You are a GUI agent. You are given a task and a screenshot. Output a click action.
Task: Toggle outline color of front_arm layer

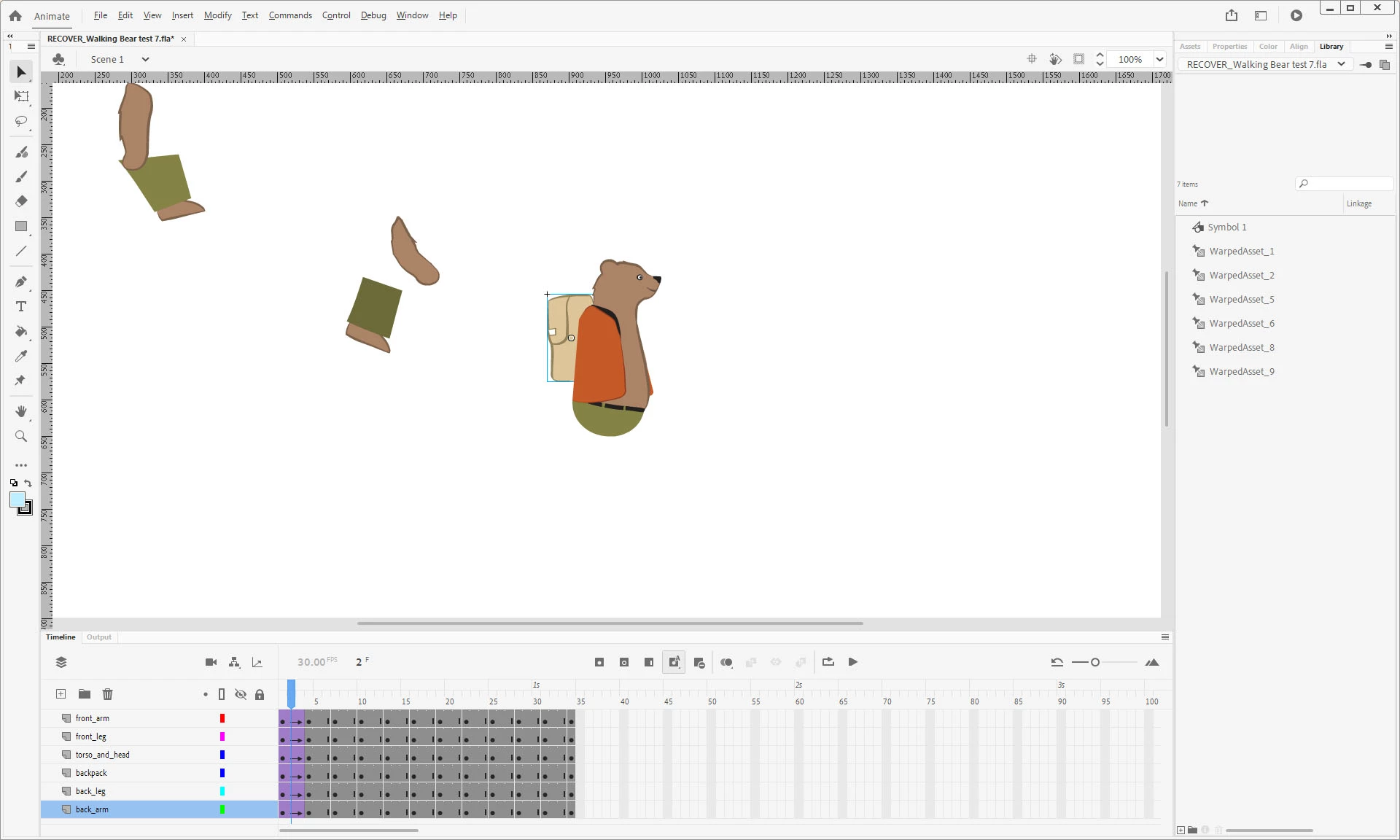pyautogui.click(x=222, y=718)
